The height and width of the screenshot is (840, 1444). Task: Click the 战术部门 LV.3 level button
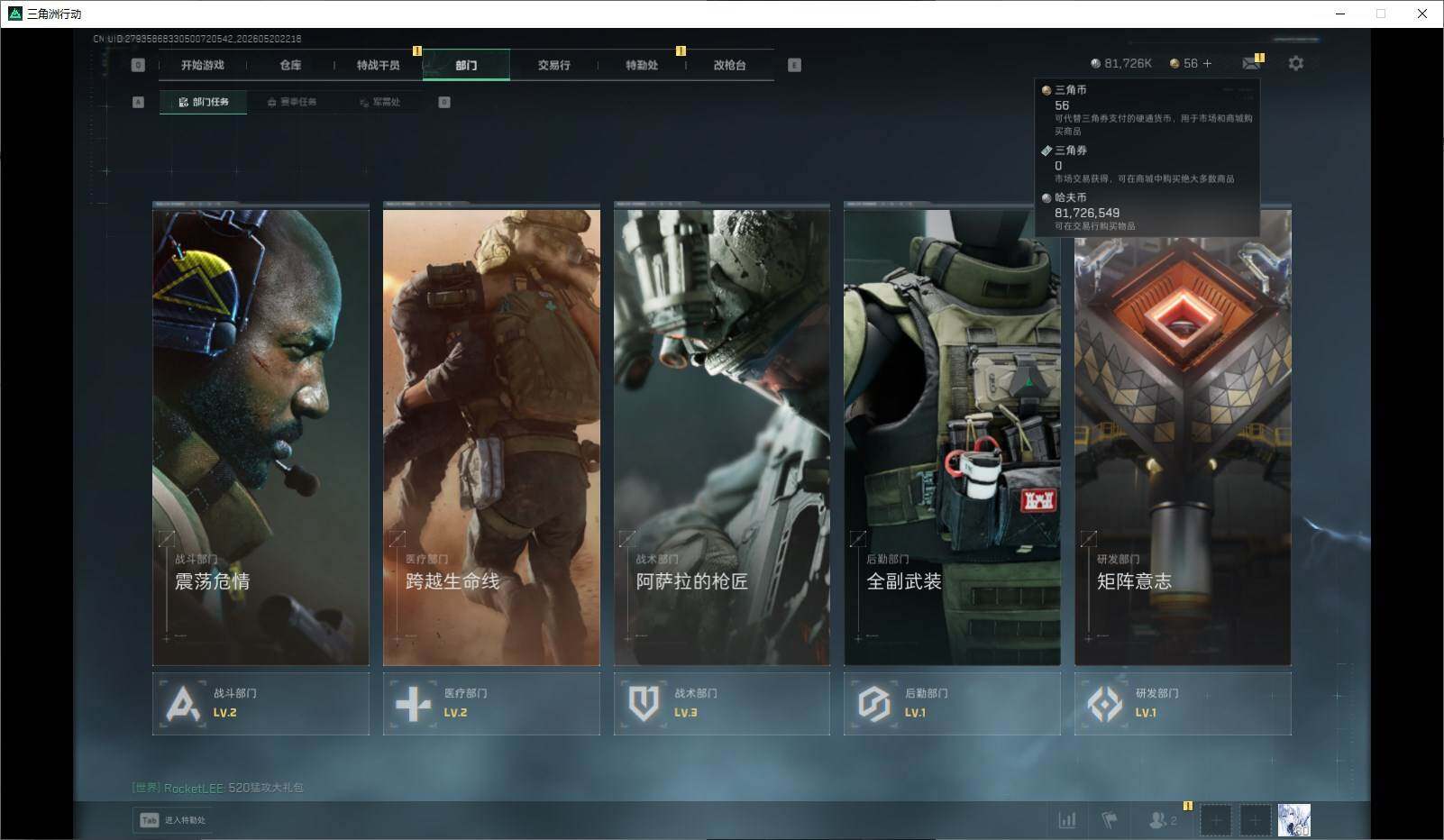(722, 703)
